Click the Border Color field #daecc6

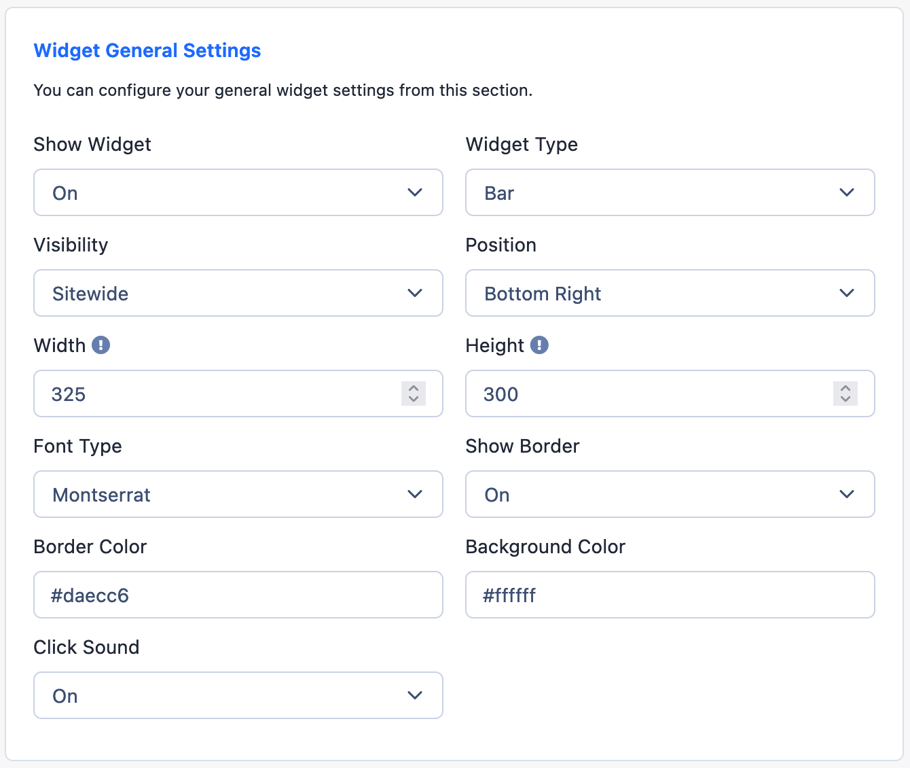tap(238, 595)
